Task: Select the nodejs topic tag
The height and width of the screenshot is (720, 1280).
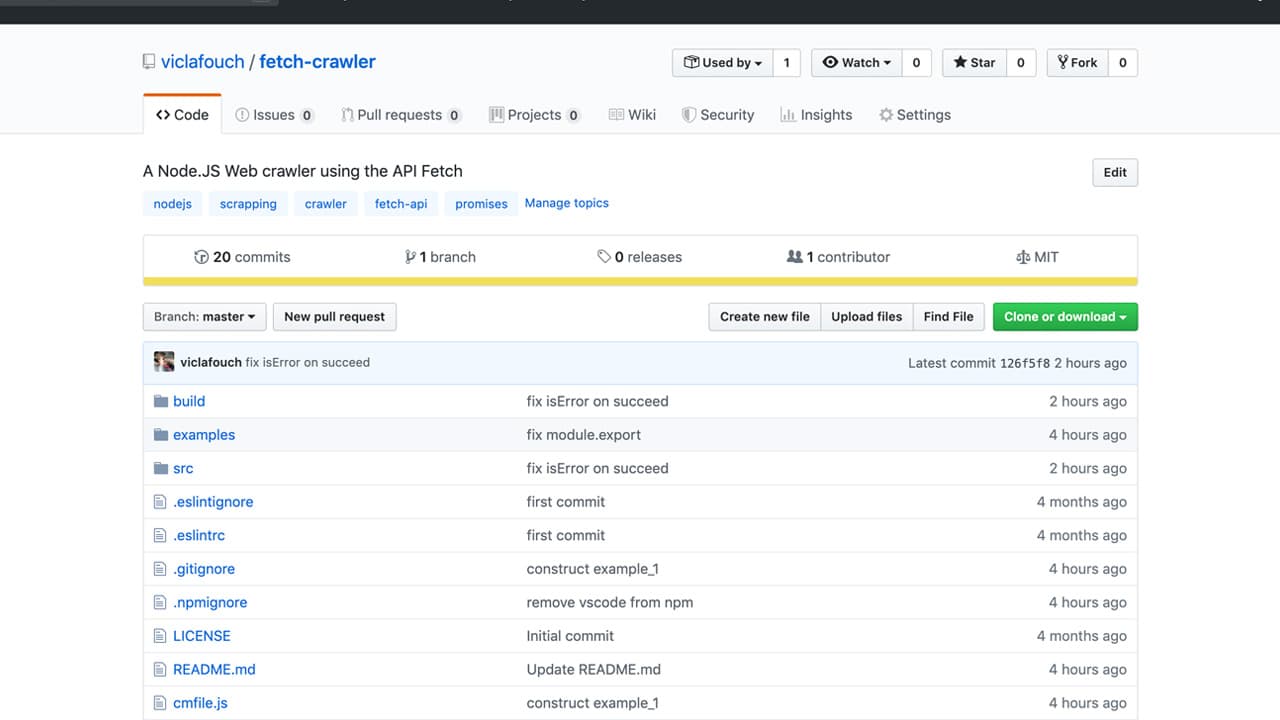Action: 172,204
